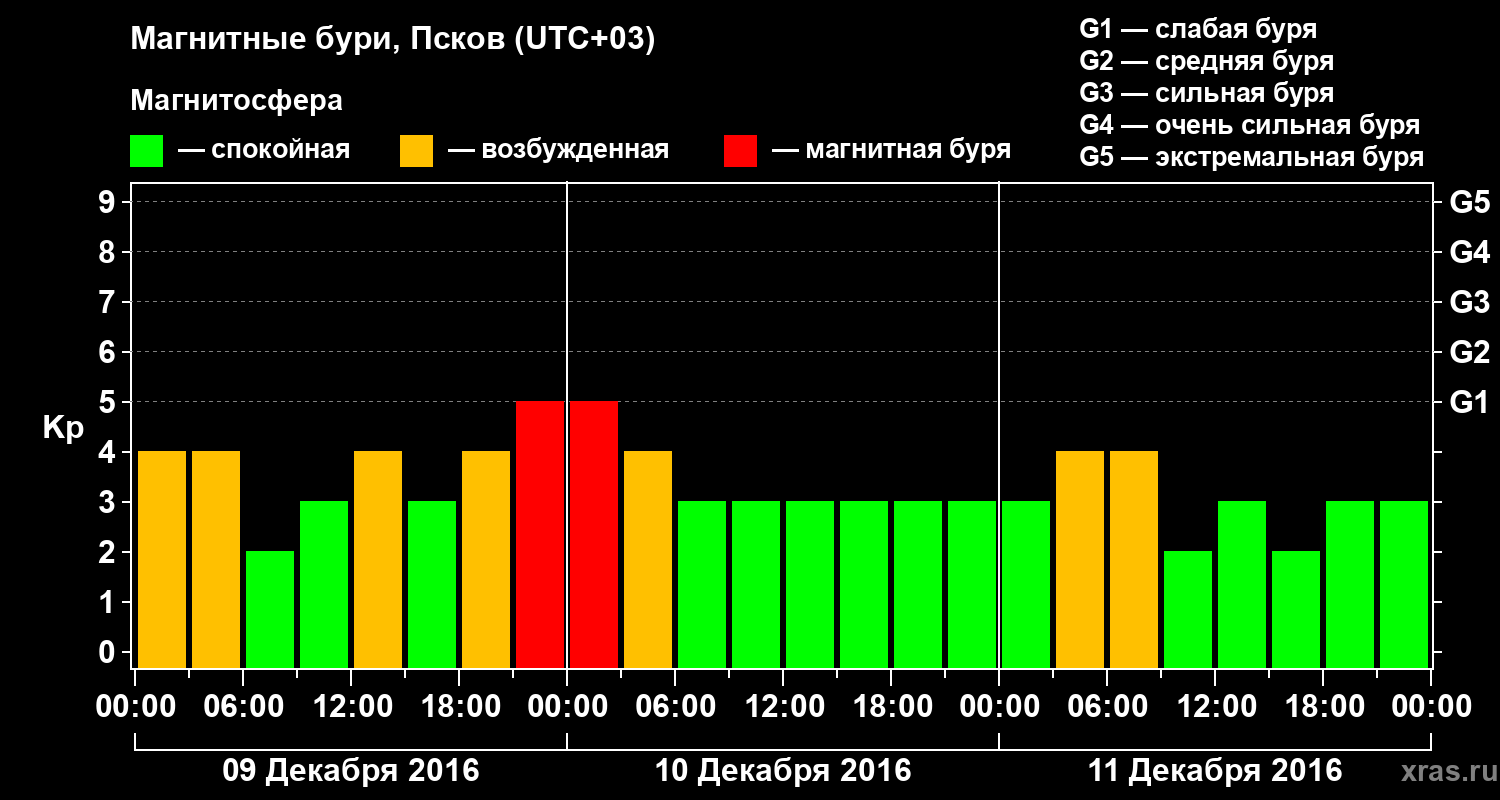Click the 10 December green bar starting at 06:00

tap(702, 585)
